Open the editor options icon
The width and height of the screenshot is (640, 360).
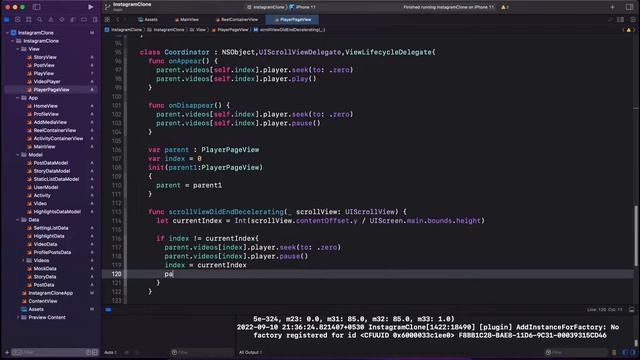(620, 20)
